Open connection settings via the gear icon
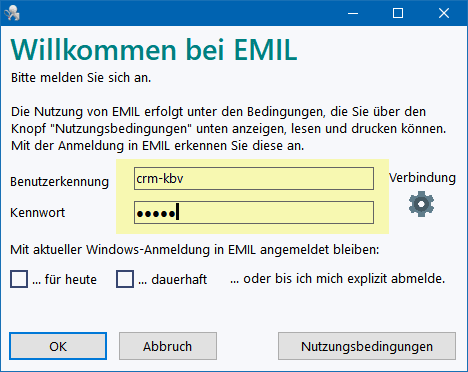 [x=421, y=204]
